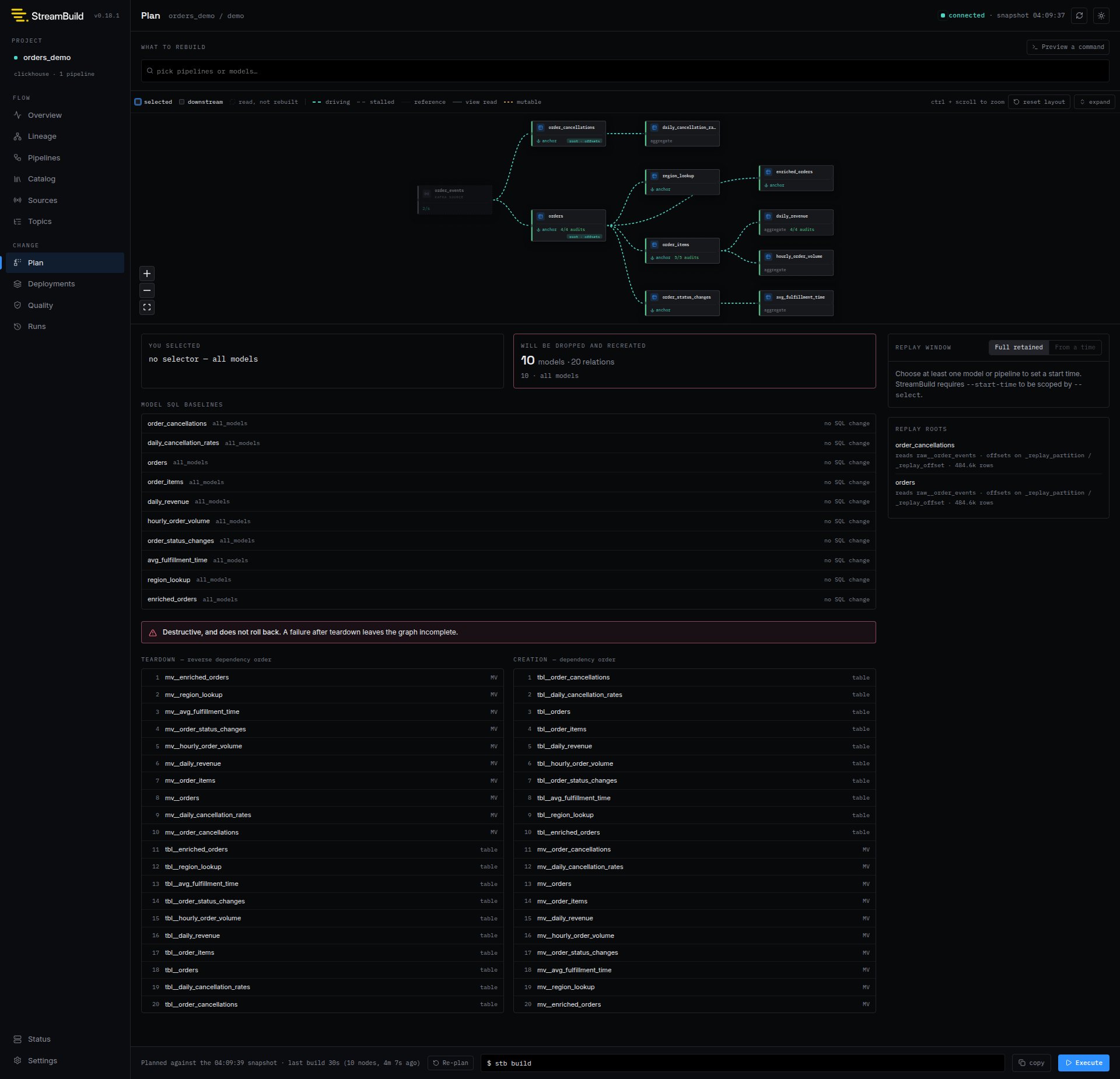This screenshot has width=1120, height=1079.
Task: Expand the graph view
Action: (x=1094, y=102)
